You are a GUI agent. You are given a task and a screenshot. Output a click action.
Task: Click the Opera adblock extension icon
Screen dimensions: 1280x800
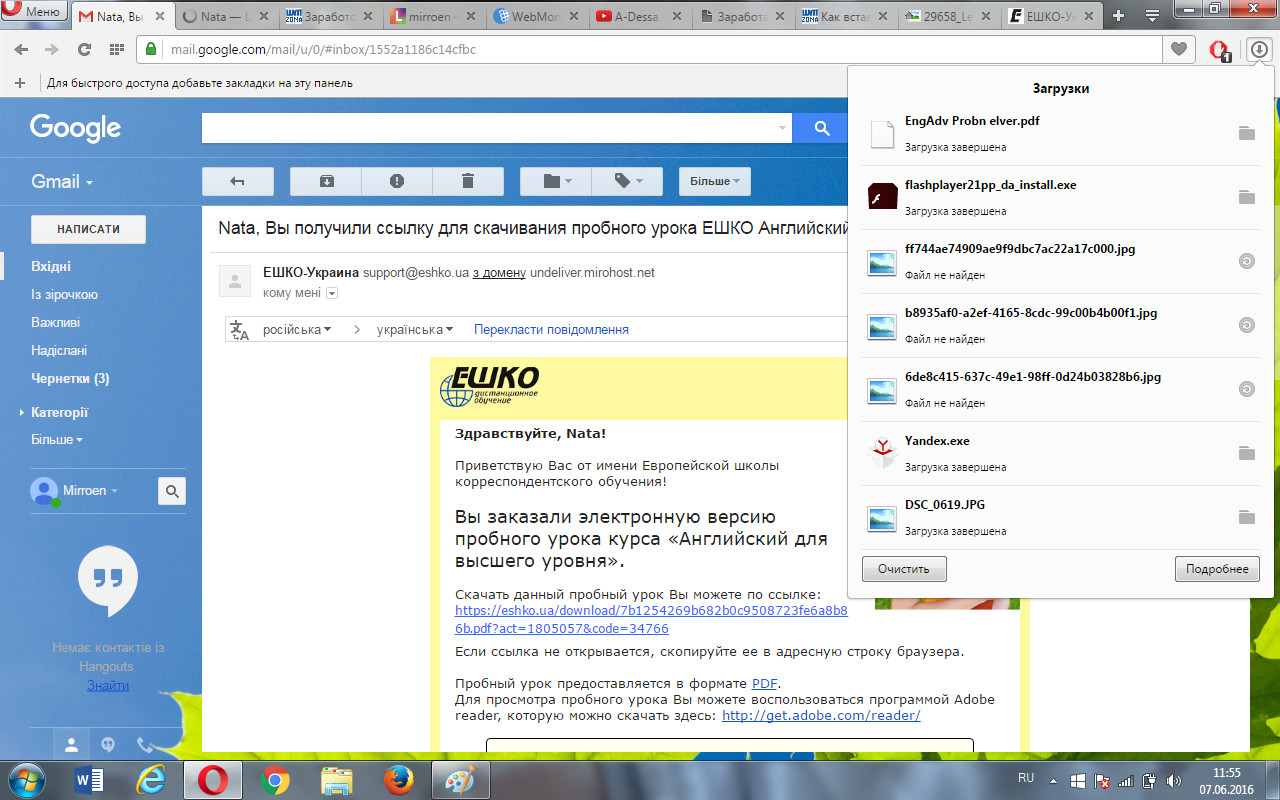1219,50
